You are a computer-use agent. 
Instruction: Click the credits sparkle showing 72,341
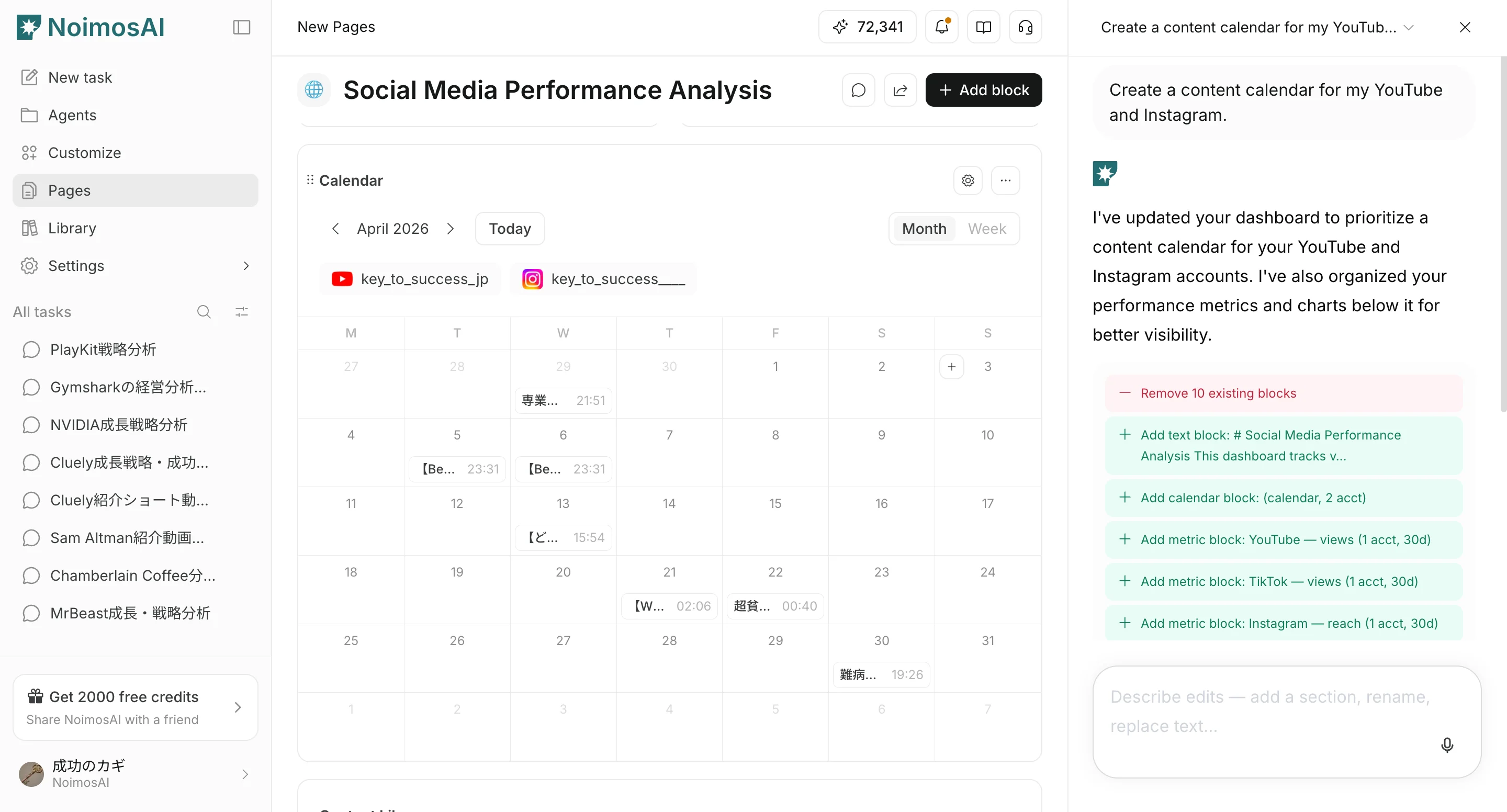tap(867, 27)
